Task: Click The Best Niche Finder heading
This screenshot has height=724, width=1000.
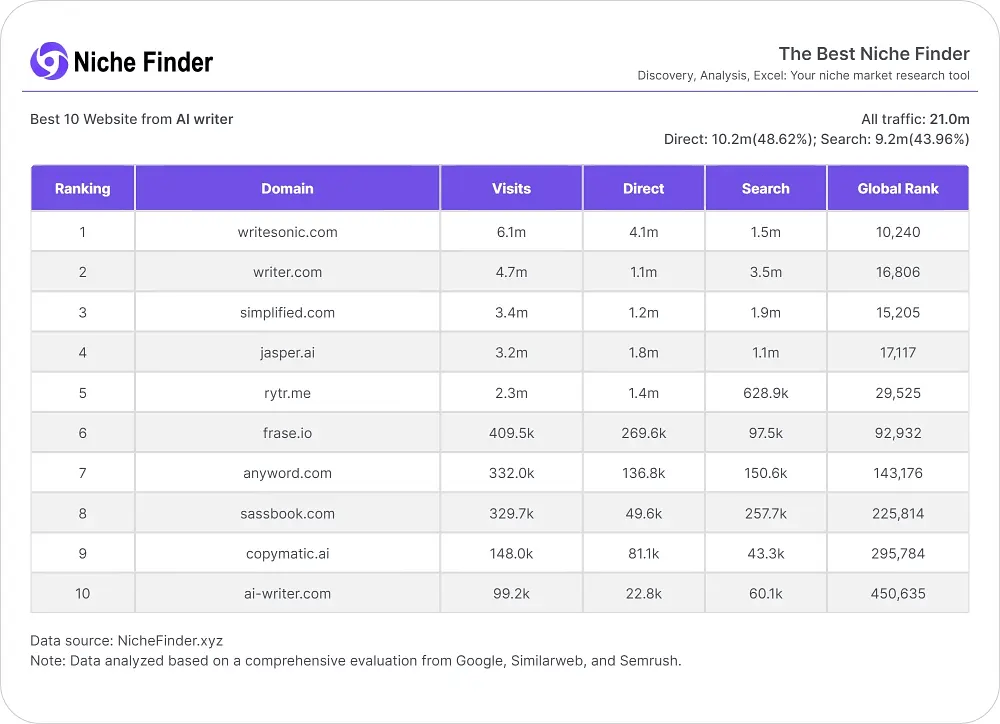Action: point(874,53)
